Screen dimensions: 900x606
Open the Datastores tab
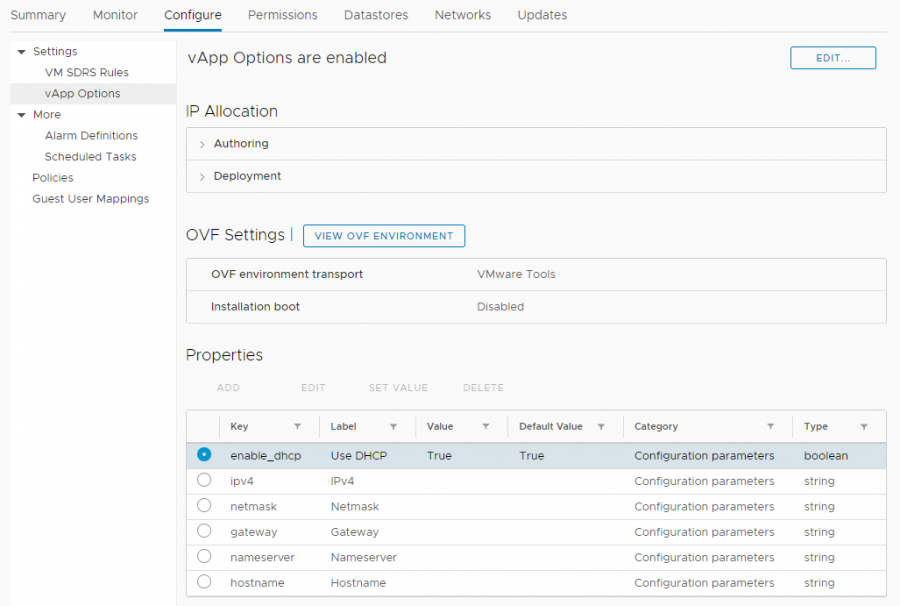(375, 15)
